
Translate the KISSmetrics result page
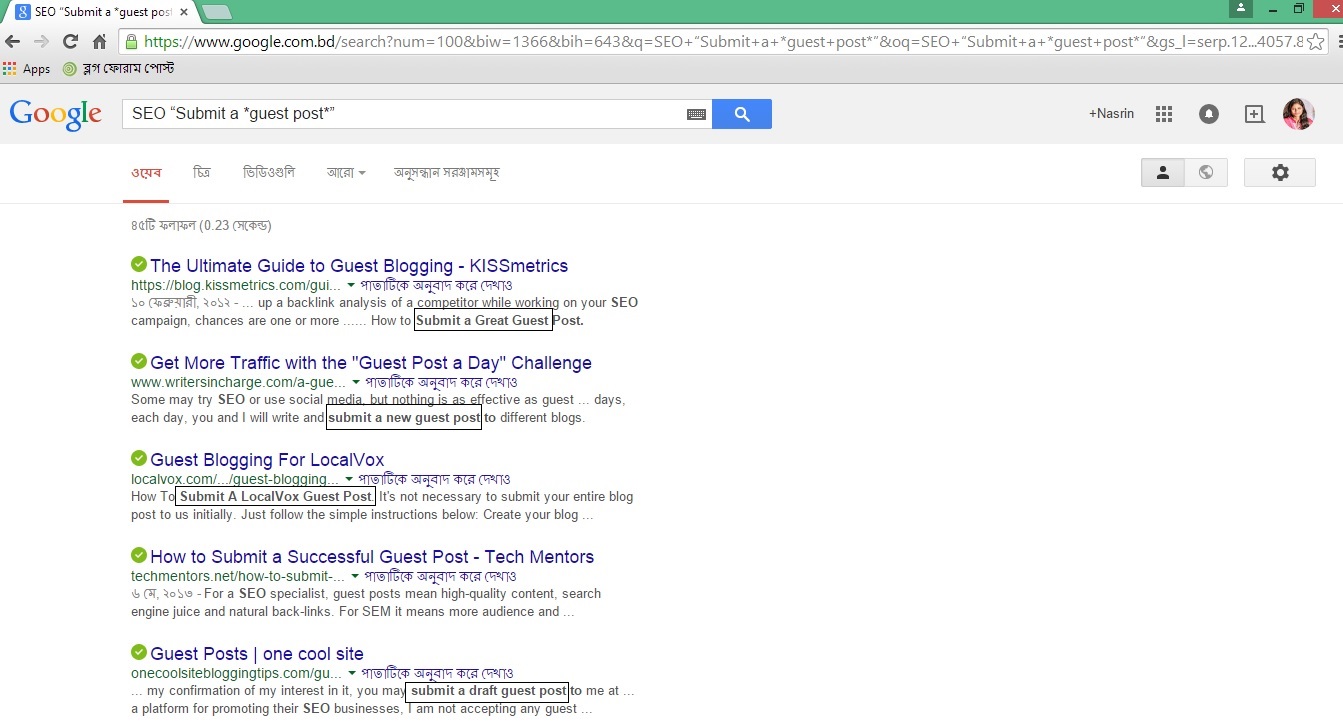pos(437,285)
